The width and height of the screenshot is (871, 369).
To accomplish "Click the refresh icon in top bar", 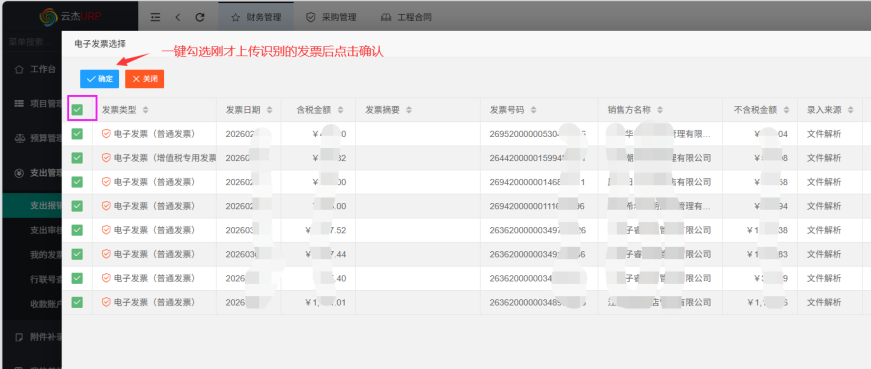I will [x=200, y=17].
